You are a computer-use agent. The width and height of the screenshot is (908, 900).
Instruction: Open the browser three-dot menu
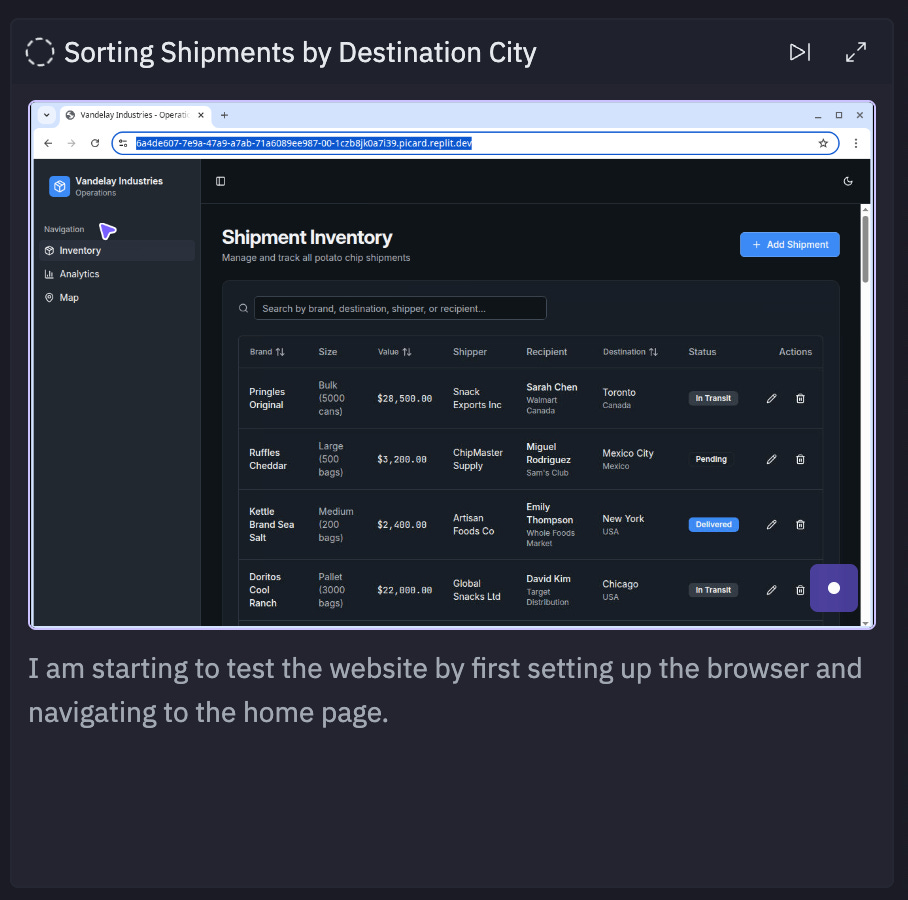(855, 143)
